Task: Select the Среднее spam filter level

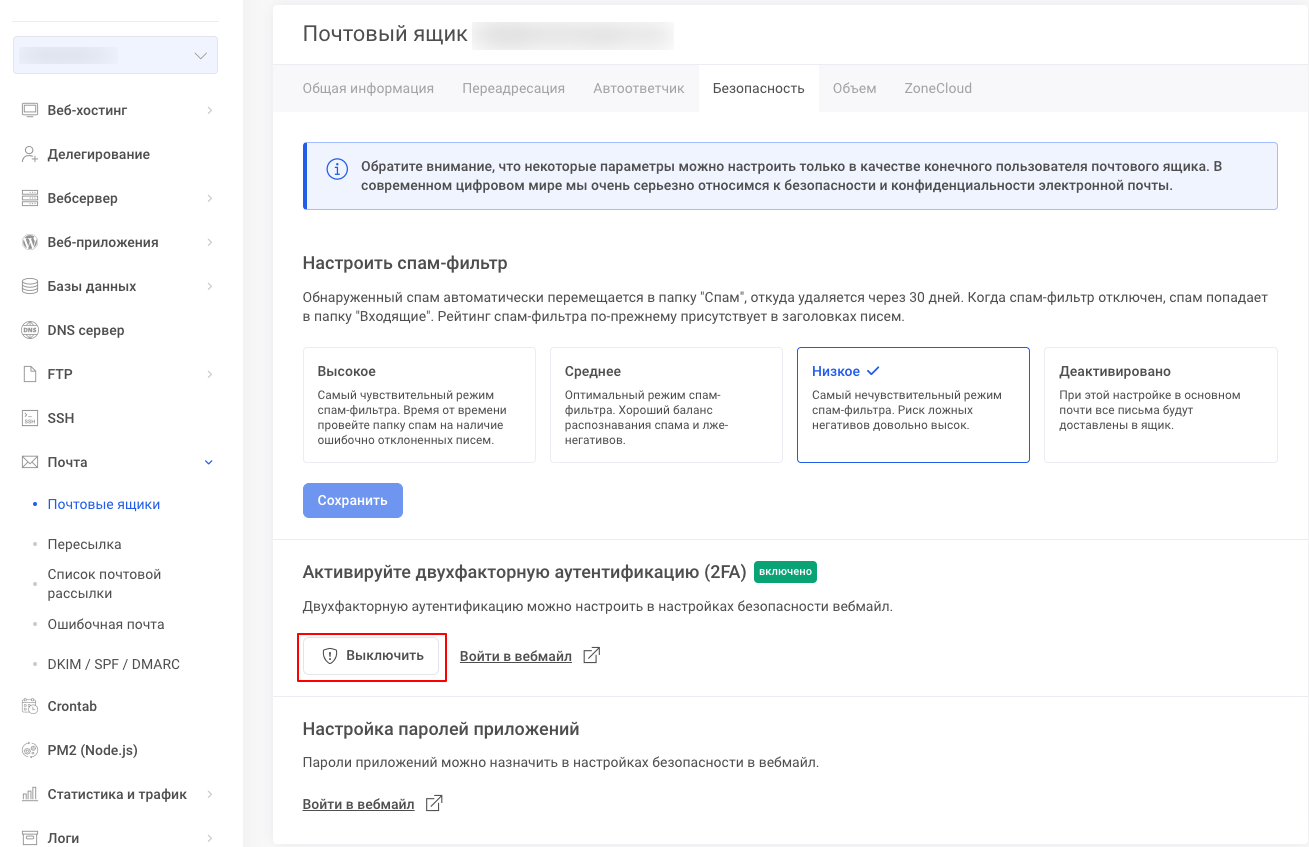Action: point(666,405)
